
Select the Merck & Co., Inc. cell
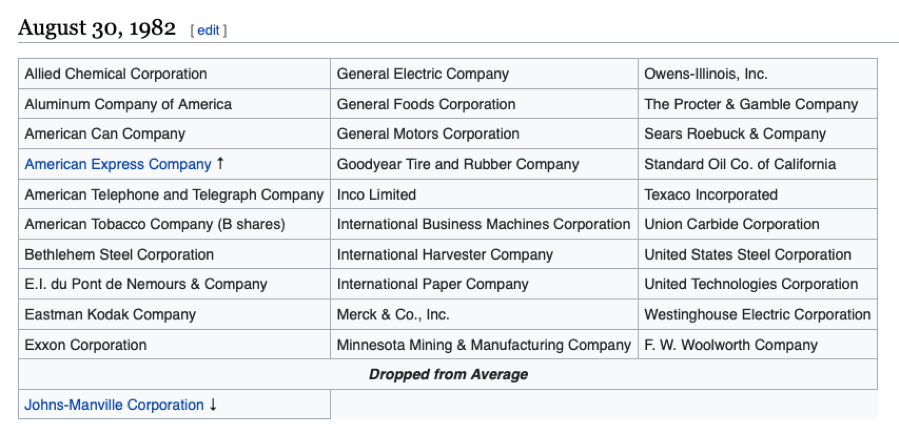coord(393,314)
